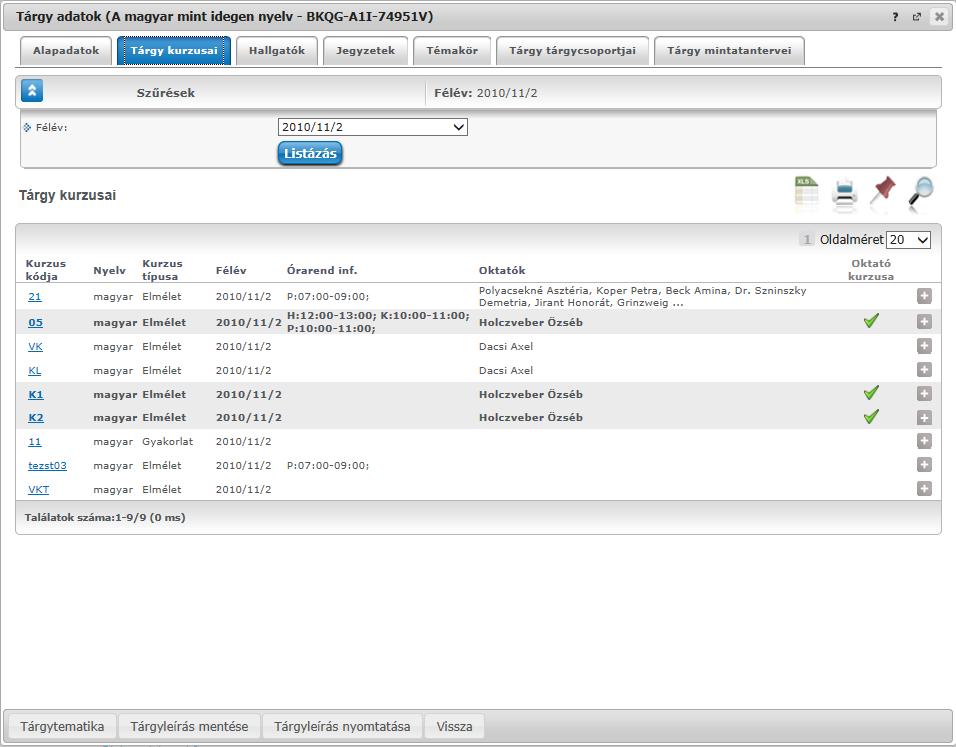Screen dimensions: 956x747
Task: Click Tárgyleírás mentése button
Action: click(189, 726)
